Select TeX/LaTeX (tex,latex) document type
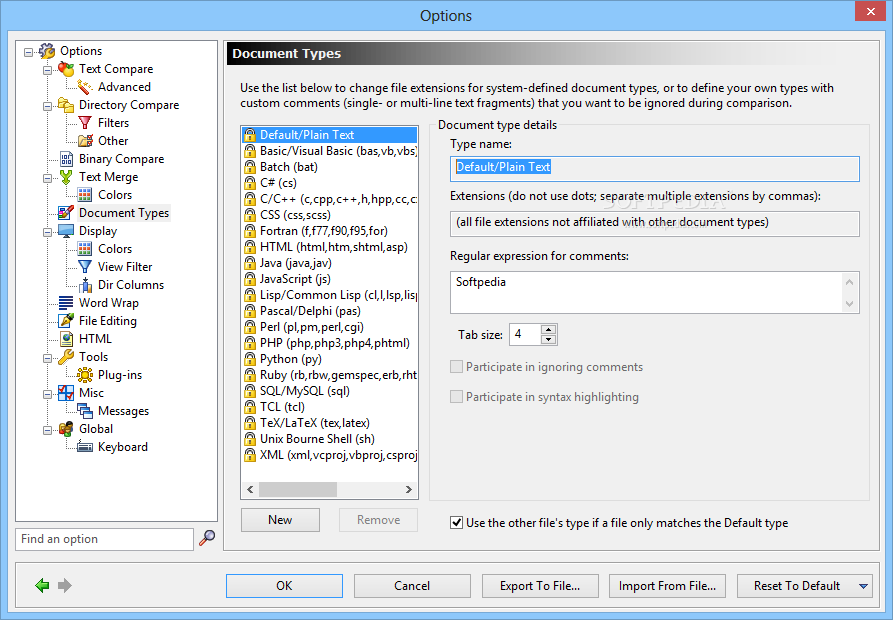The width and height of the screenshot is (893, 620). click(x=329, y=423)
